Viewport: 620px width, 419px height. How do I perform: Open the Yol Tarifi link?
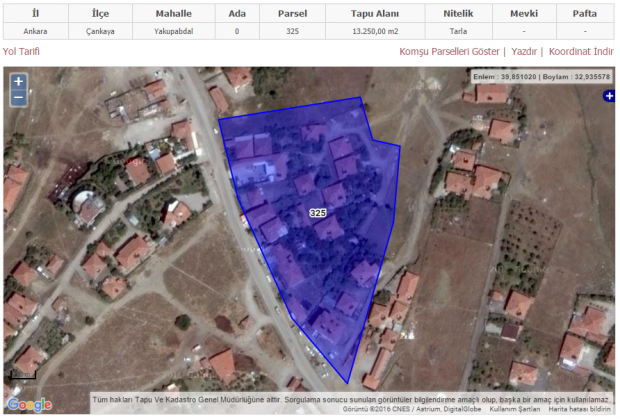point(21,51)
